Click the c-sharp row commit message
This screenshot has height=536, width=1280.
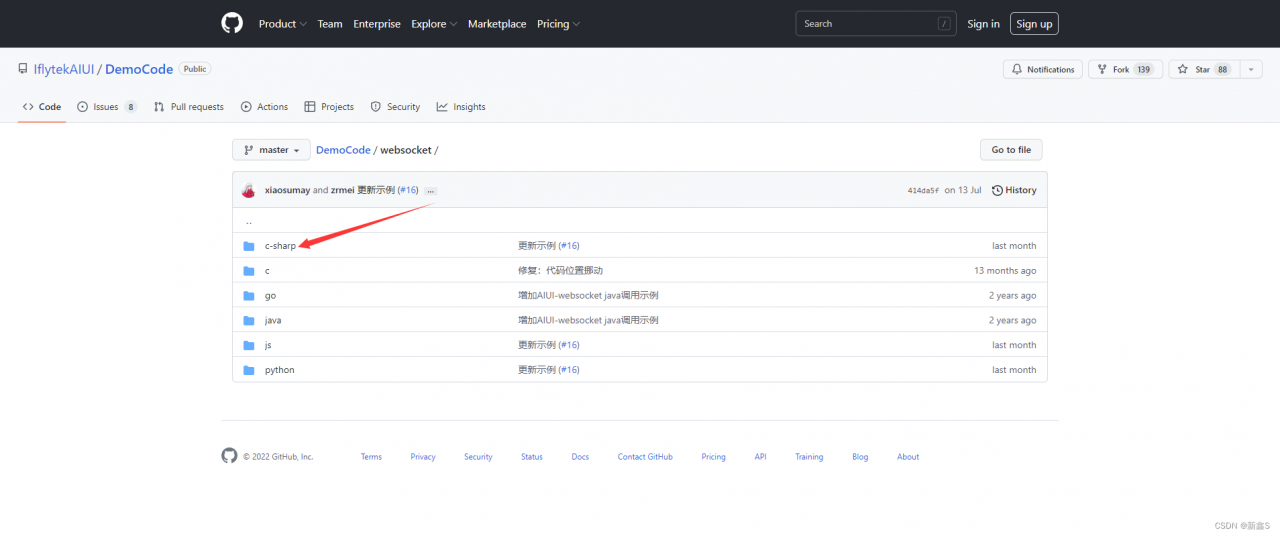click(548, 246)
